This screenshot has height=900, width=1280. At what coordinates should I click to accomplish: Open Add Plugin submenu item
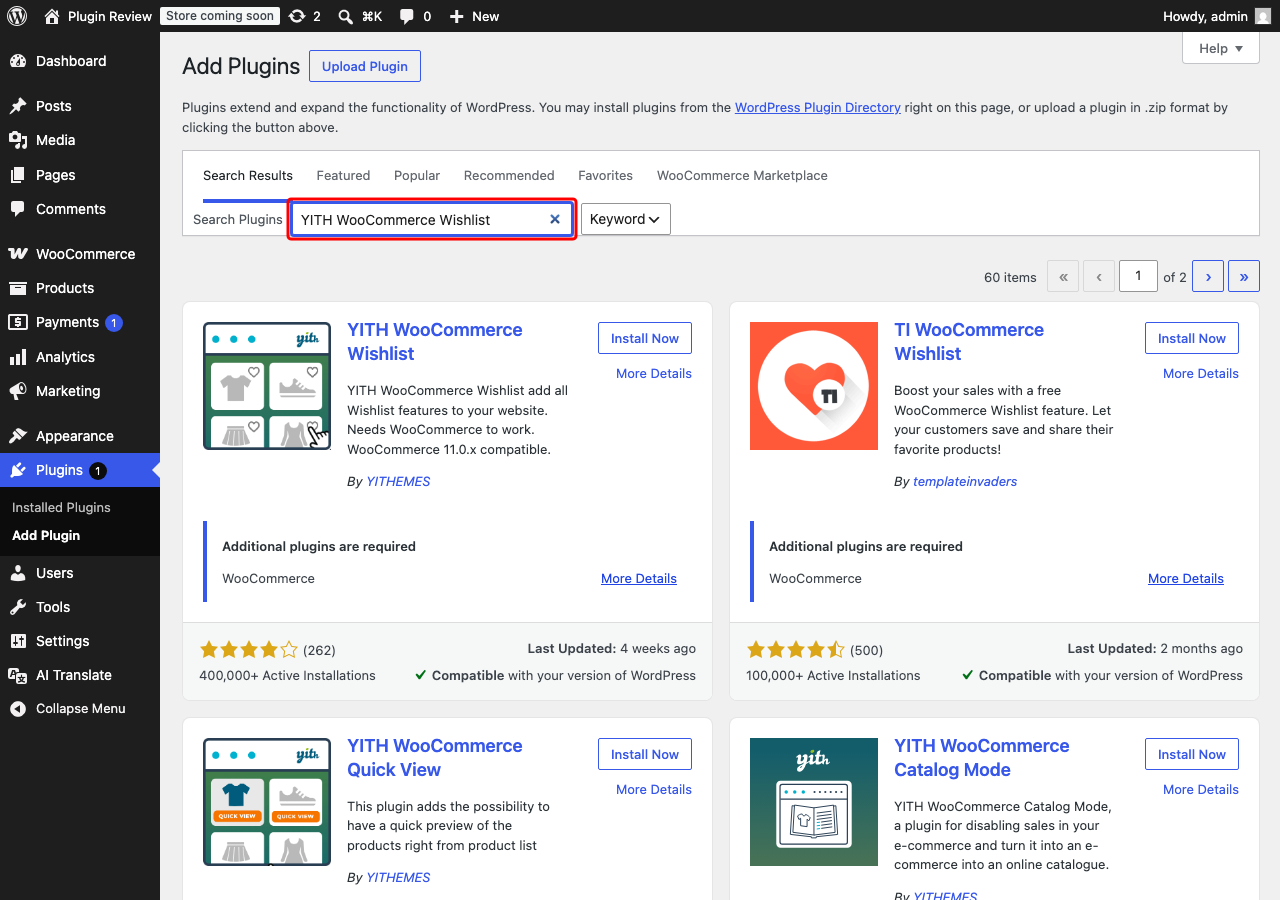tap(46, 535)
